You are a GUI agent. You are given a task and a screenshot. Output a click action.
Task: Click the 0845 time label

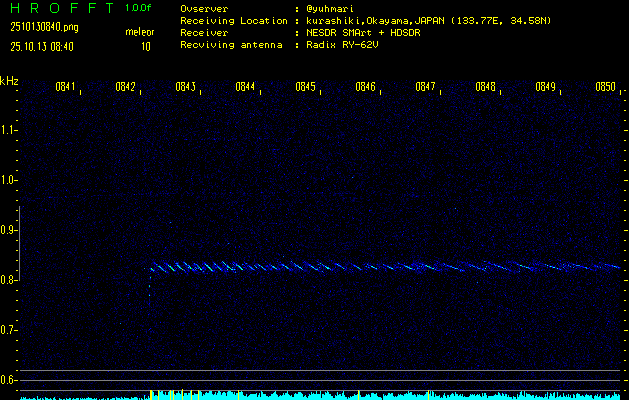click(305, 87)
